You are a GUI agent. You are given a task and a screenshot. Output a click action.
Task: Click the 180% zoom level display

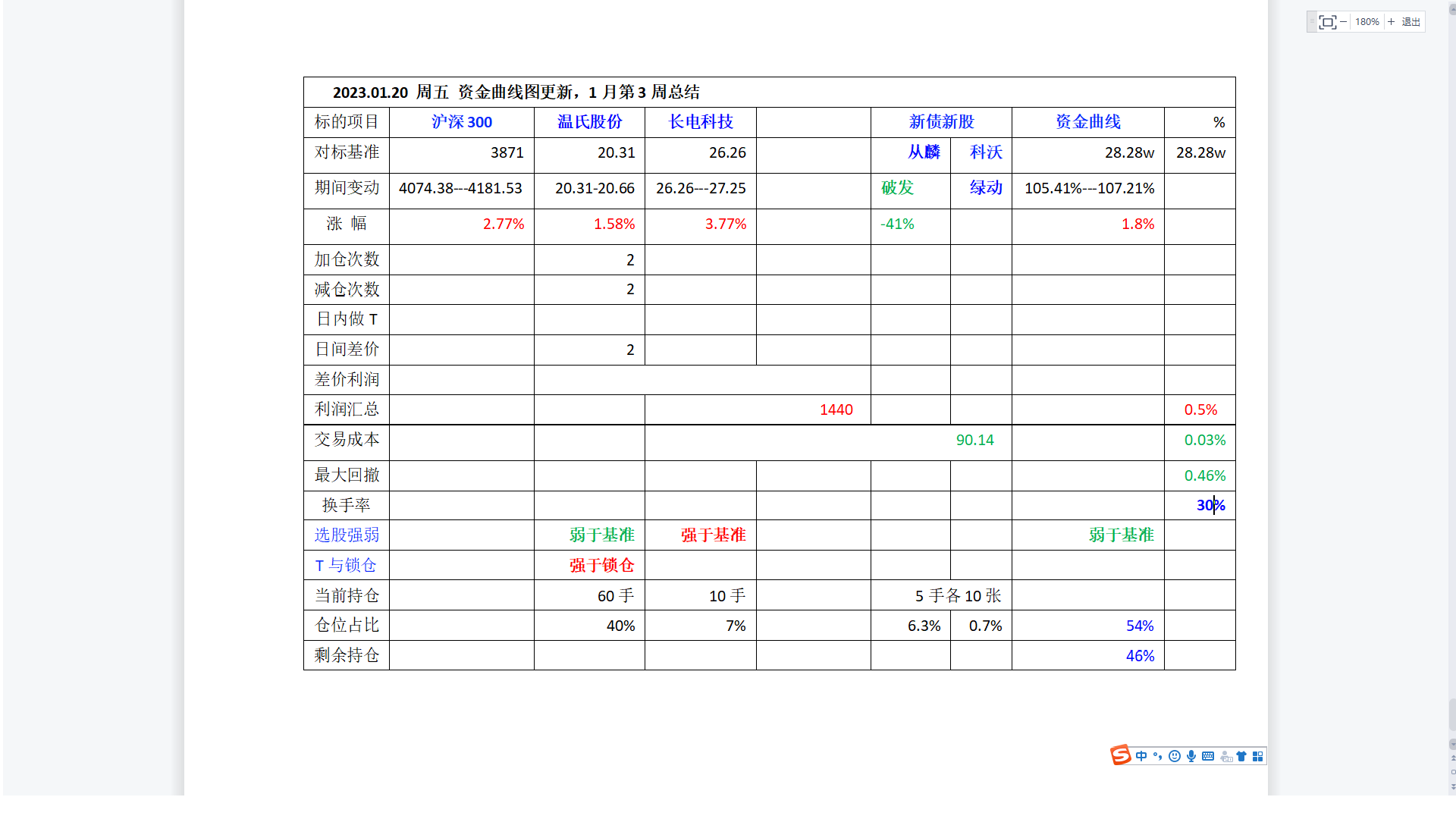point(1367,22)
